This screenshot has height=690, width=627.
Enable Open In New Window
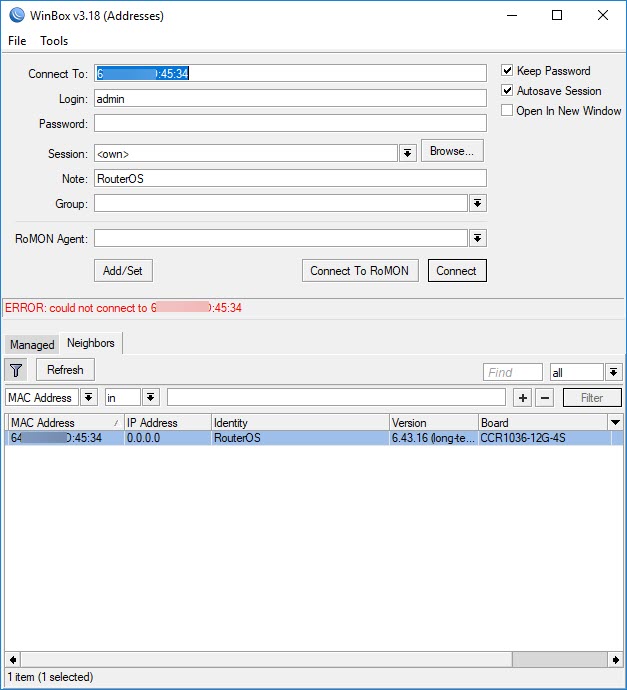[x=507, y=110]
